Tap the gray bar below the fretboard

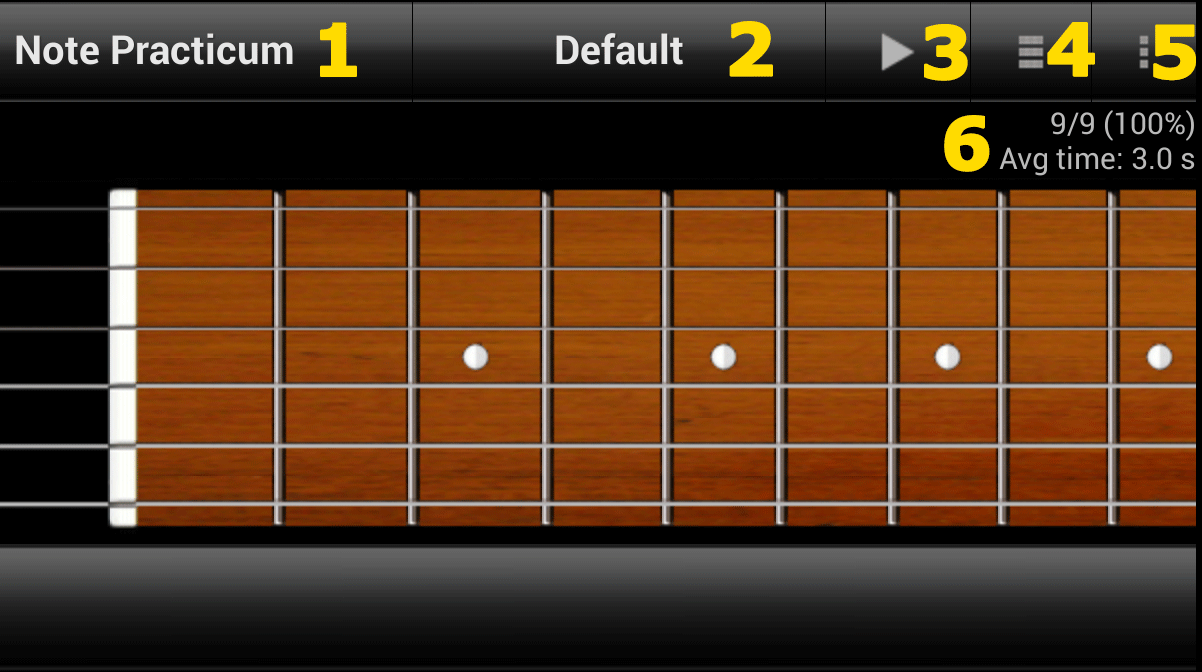pos(598,606)
